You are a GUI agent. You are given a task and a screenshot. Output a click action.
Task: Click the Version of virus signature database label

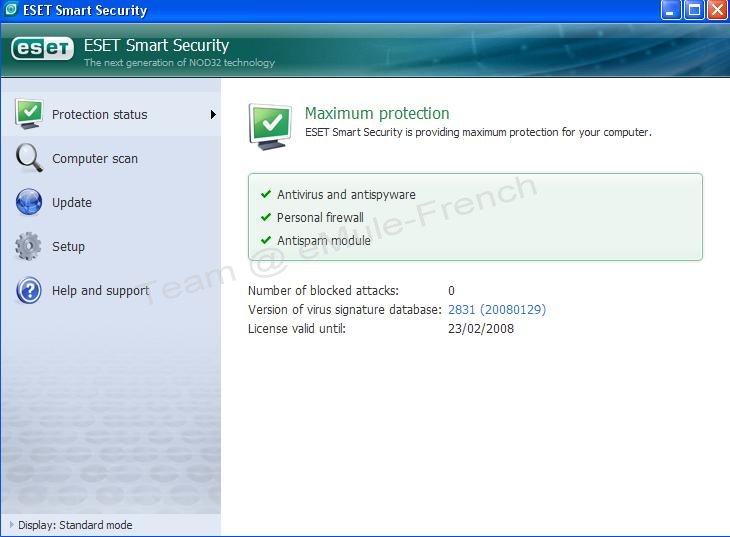click(x=345, y=310)
